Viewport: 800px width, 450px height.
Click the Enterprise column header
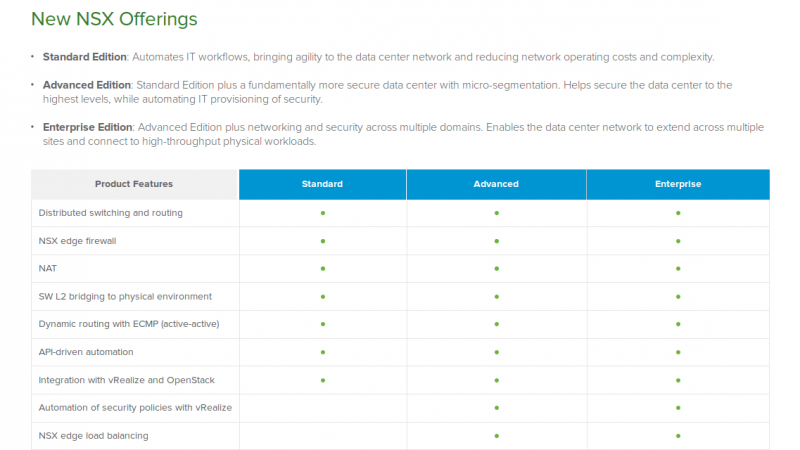678,184
